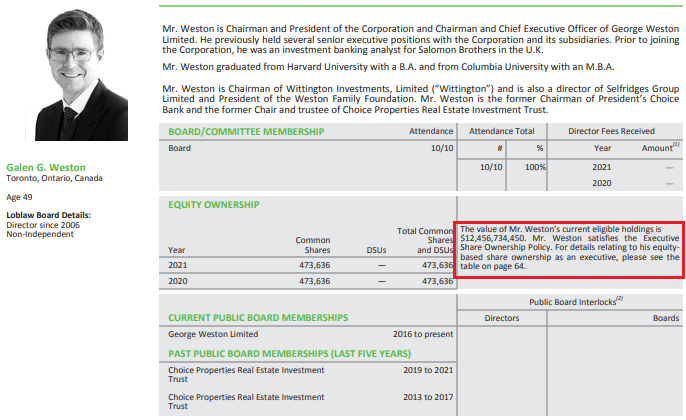
Task: Click 'Toronto, Ontario, Canada' location text
Action: tap(54, 178)
